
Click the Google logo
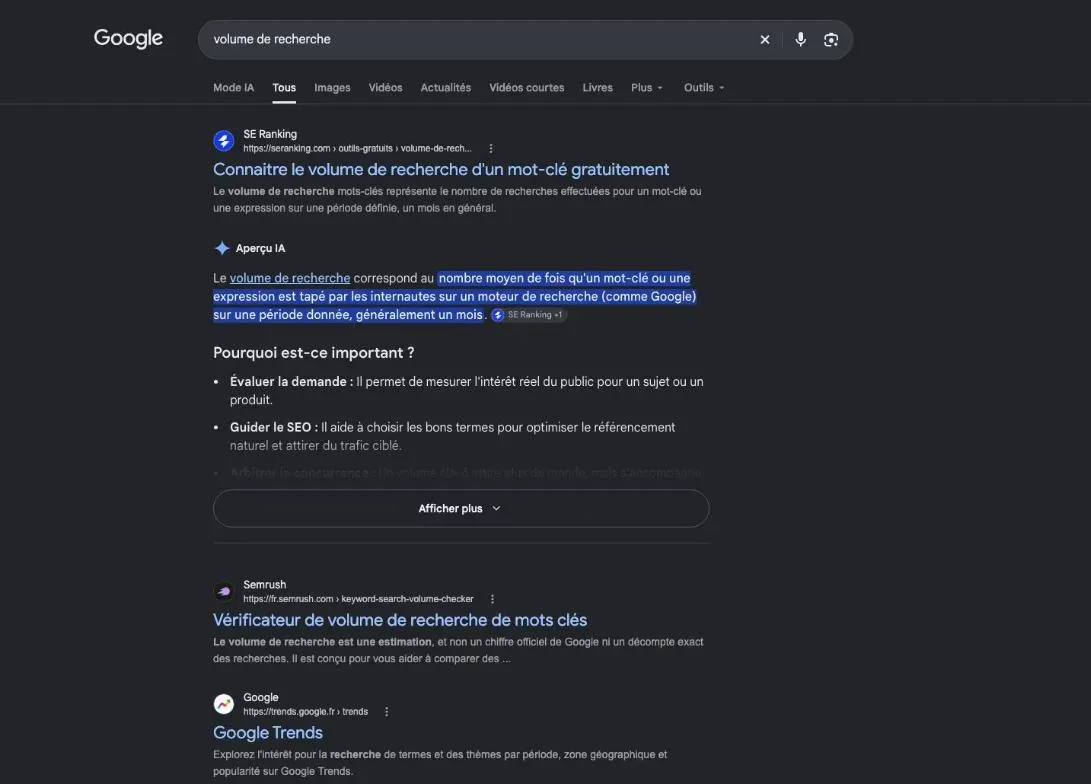point(128,38)
